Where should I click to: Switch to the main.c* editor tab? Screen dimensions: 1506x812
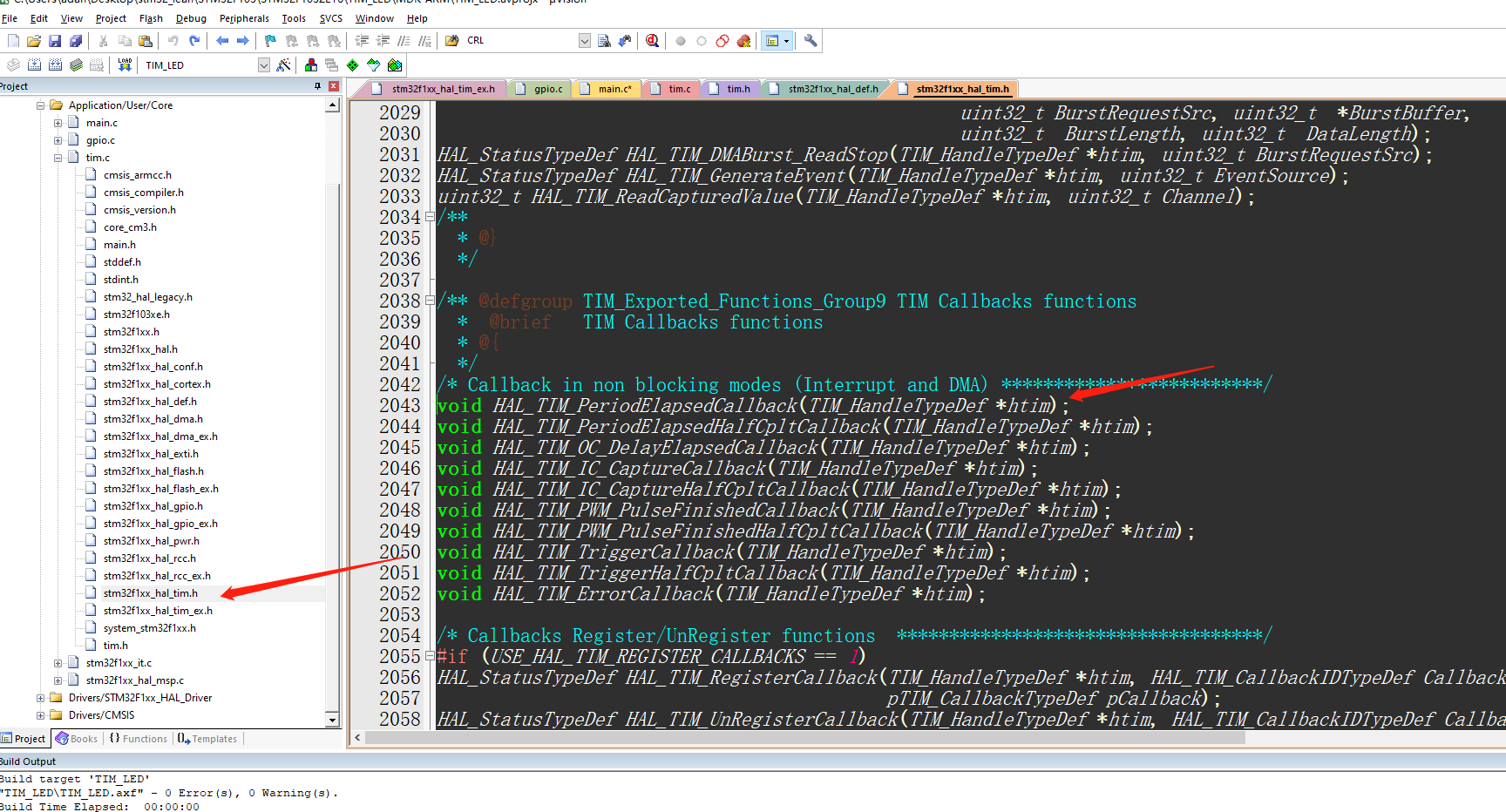click(607, 89)
